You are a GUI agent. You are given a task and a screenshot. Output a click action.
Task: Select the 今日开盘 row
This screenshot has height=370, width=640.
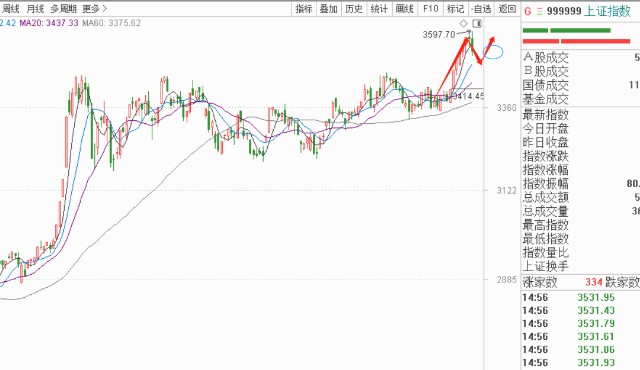pos(581,129)
